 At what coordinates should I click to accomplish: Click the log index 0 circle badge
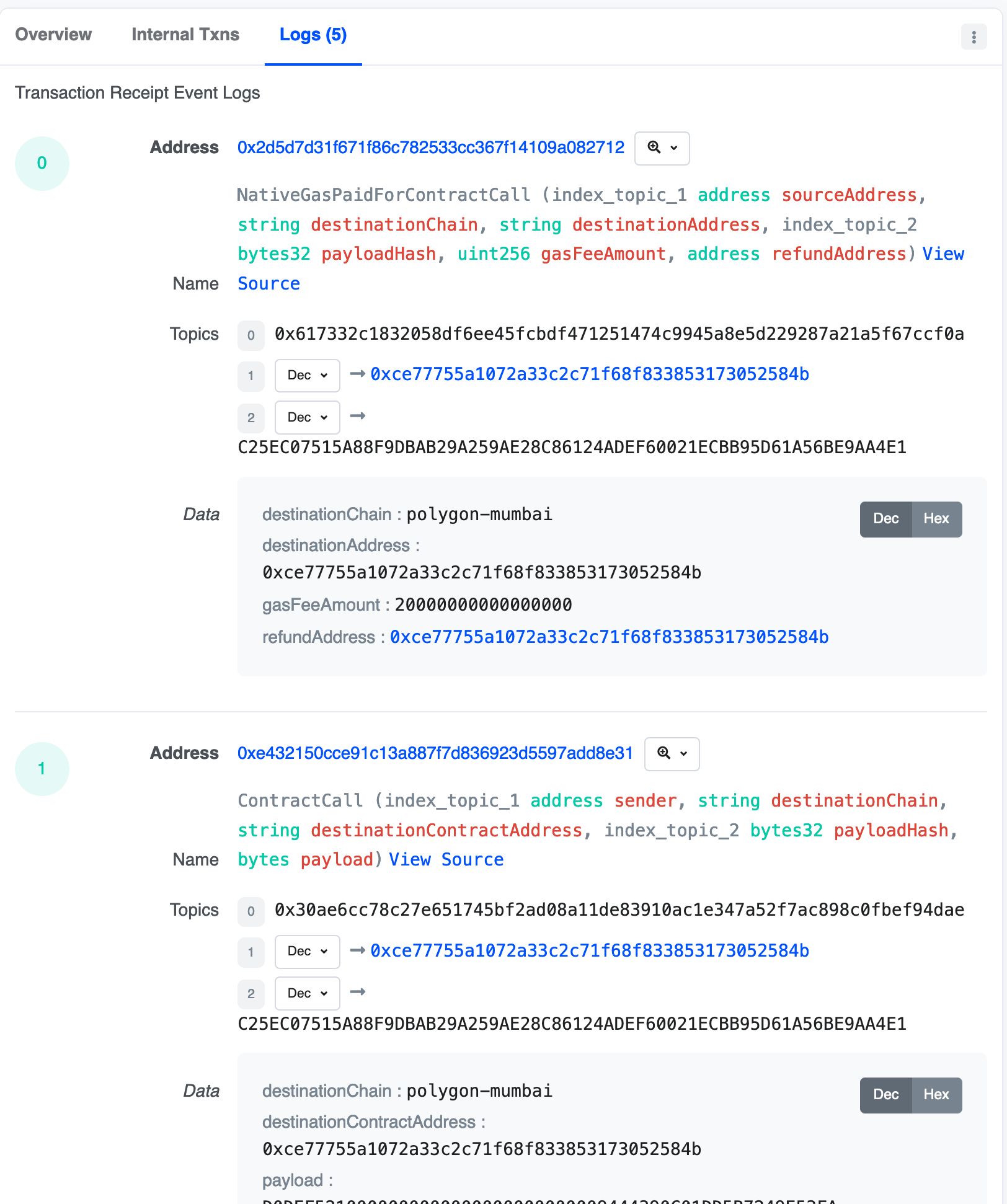pyautogui.click(x=42, y=163)
